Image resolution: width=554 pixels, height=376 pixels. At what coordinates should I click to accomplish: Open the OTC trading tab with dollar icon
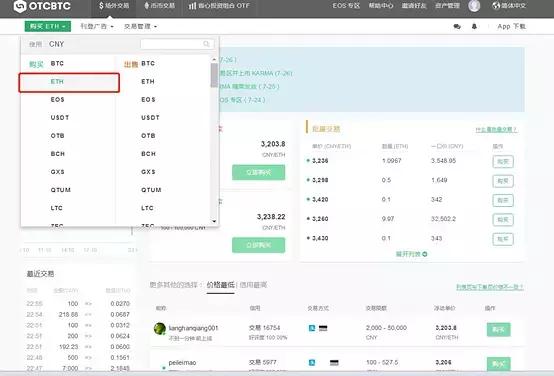pos(114,6)
